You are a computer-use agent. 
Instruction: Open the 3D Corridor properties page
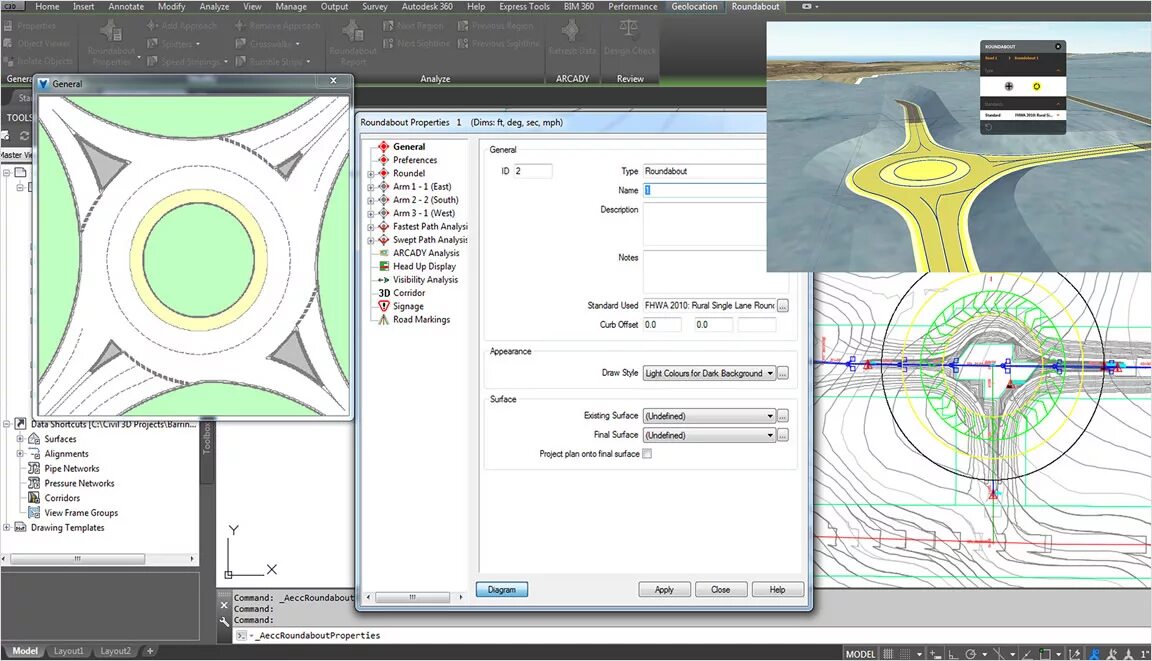[x=408, y=293]
